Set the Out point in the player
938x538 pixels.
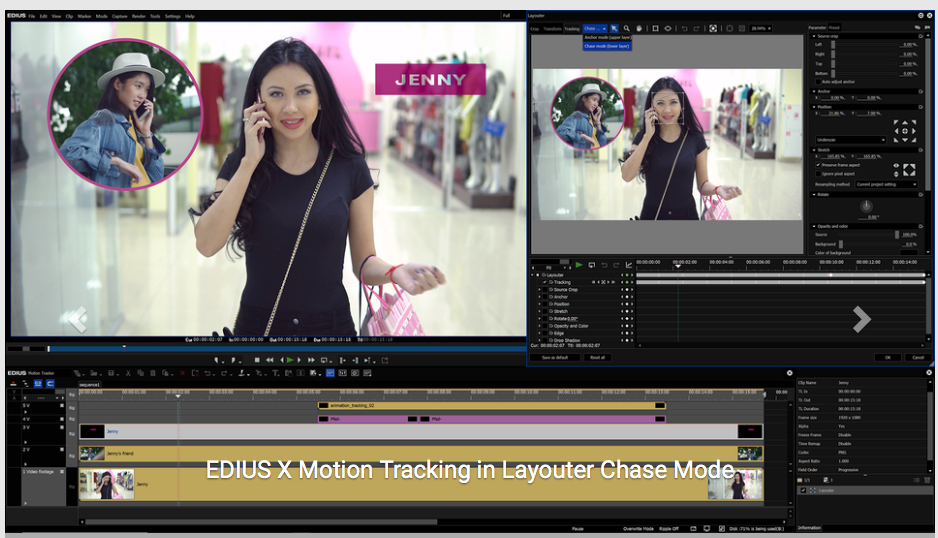234,360
